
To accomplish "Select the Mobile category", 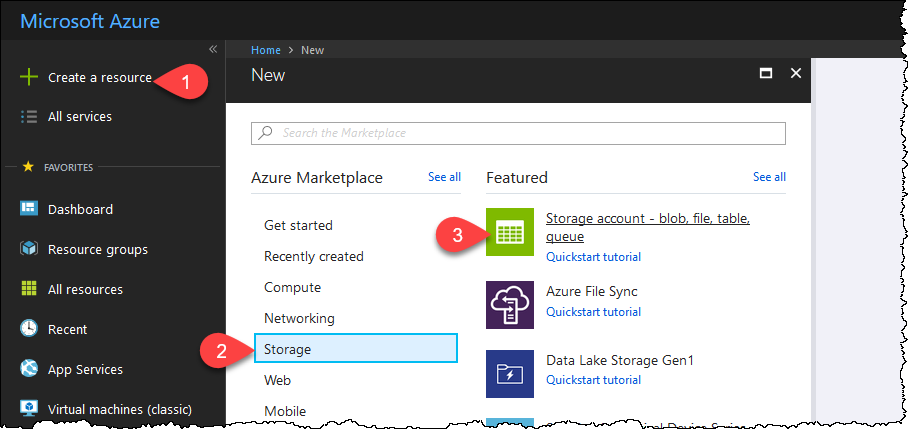I will (x=285, y=411).
